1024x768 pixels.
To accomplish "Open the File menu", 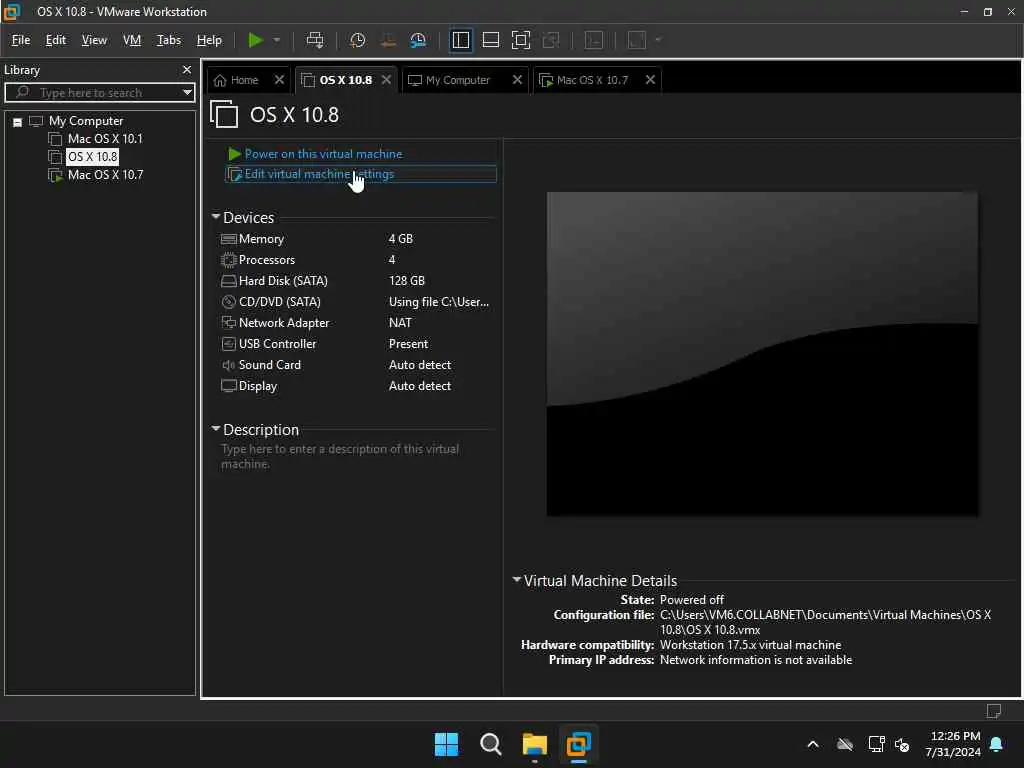I will (21, 40).
